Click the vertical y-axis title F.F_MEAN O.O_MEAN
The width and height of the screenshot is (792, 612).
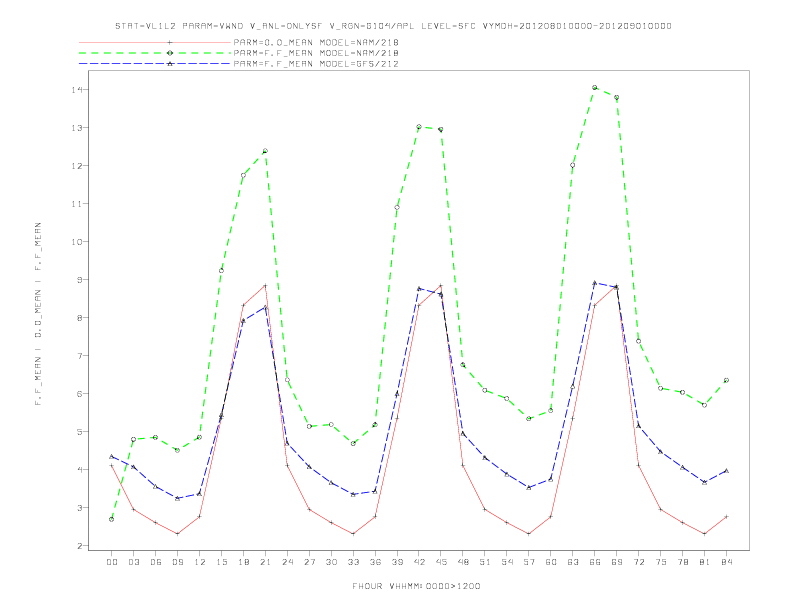pos(38,314)
